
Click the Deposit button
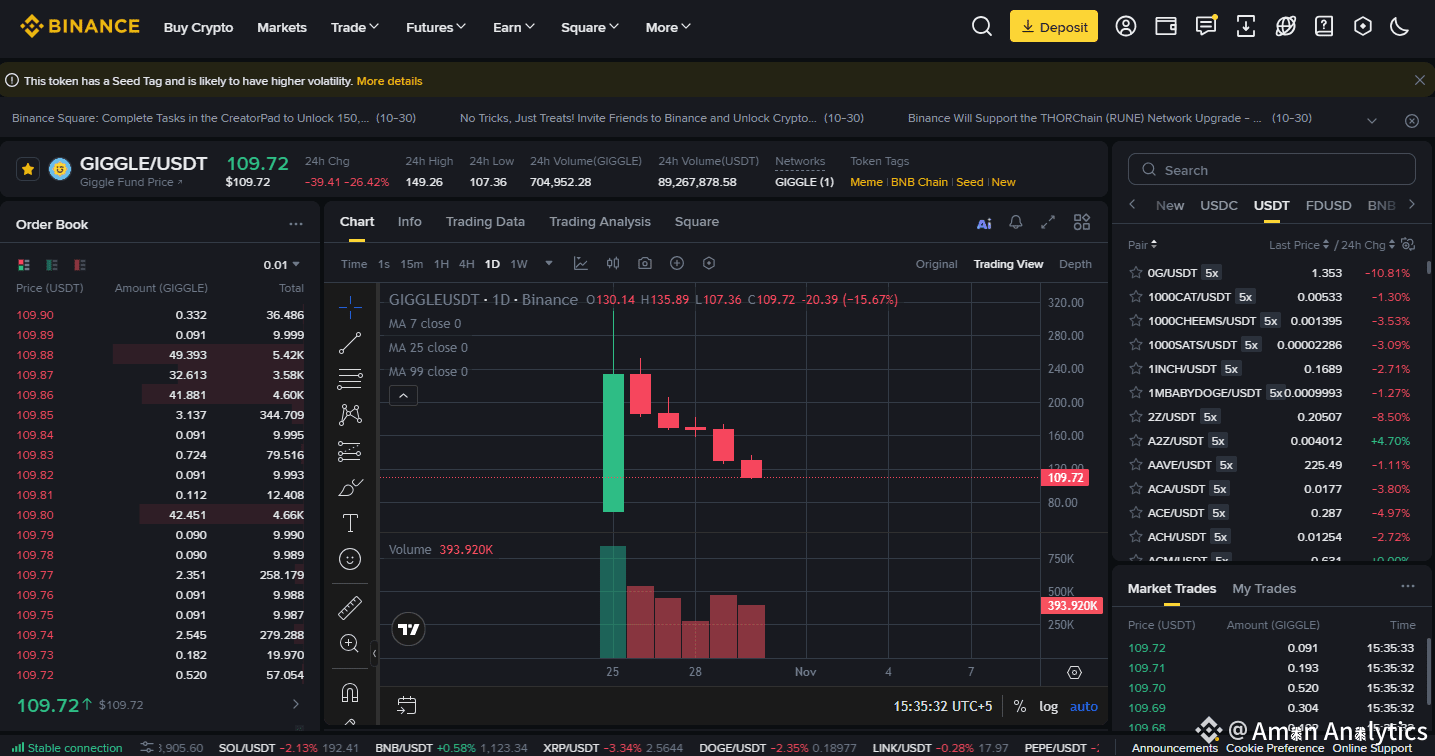(1054, 27)
